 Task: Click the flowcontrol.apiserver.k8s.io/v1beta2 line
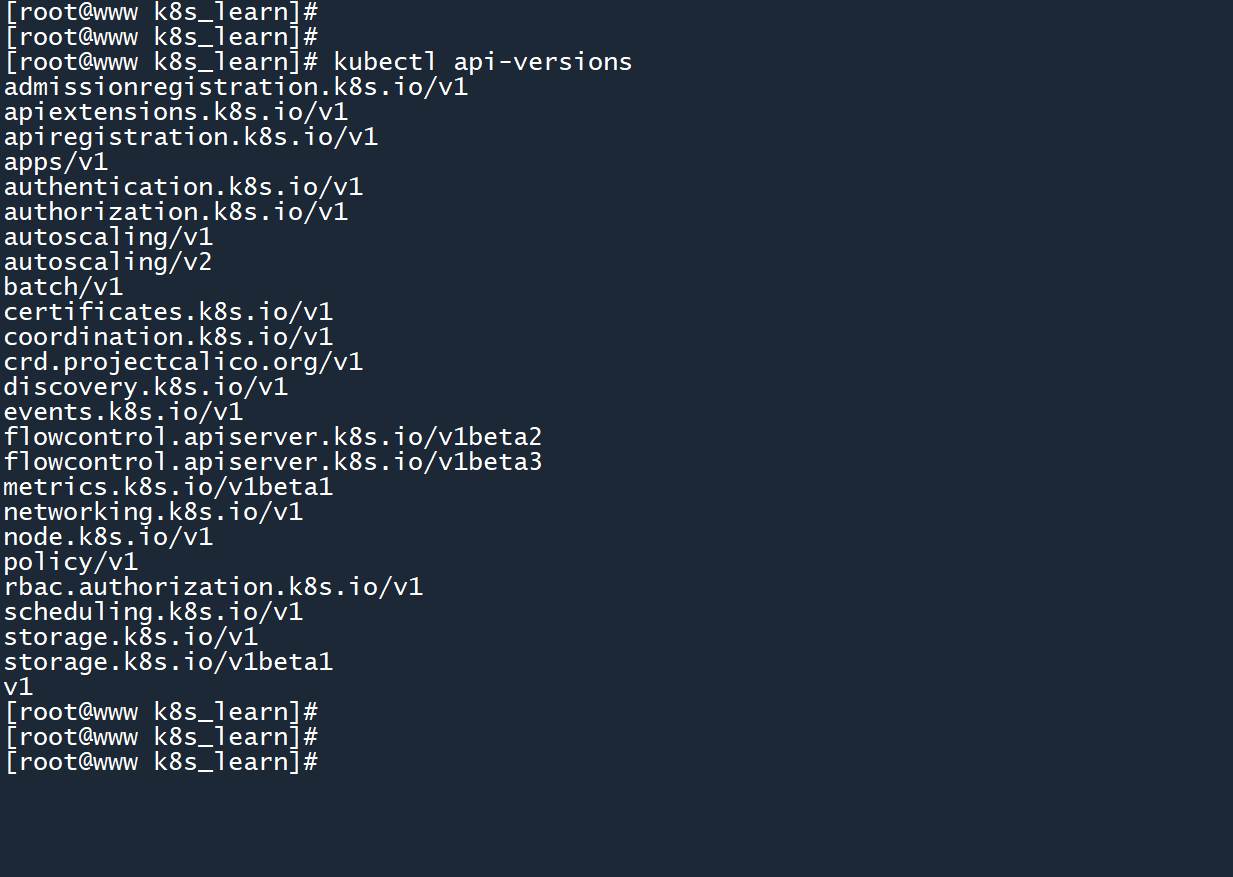[273, 437]
